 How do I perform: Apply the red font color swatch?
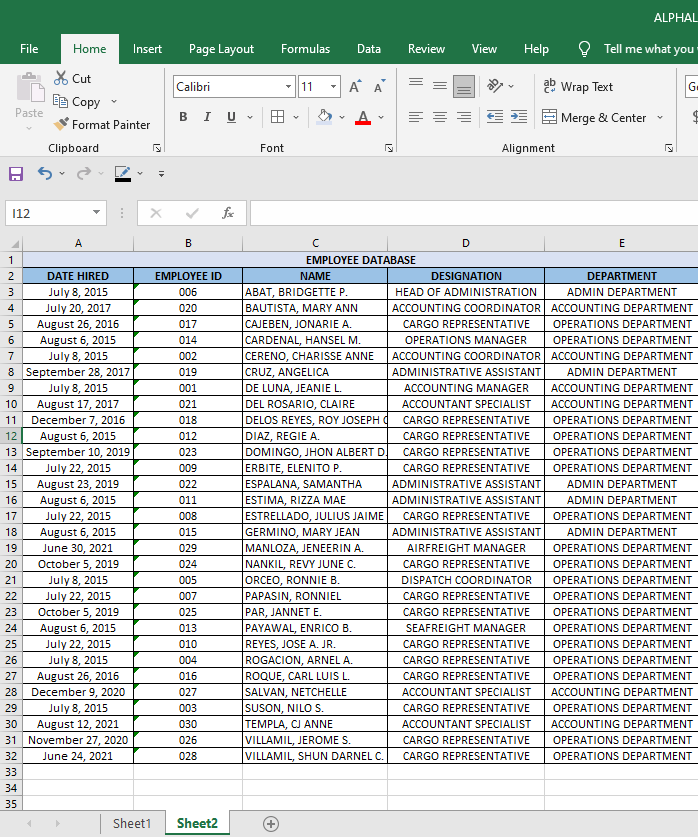click(362, 117)
